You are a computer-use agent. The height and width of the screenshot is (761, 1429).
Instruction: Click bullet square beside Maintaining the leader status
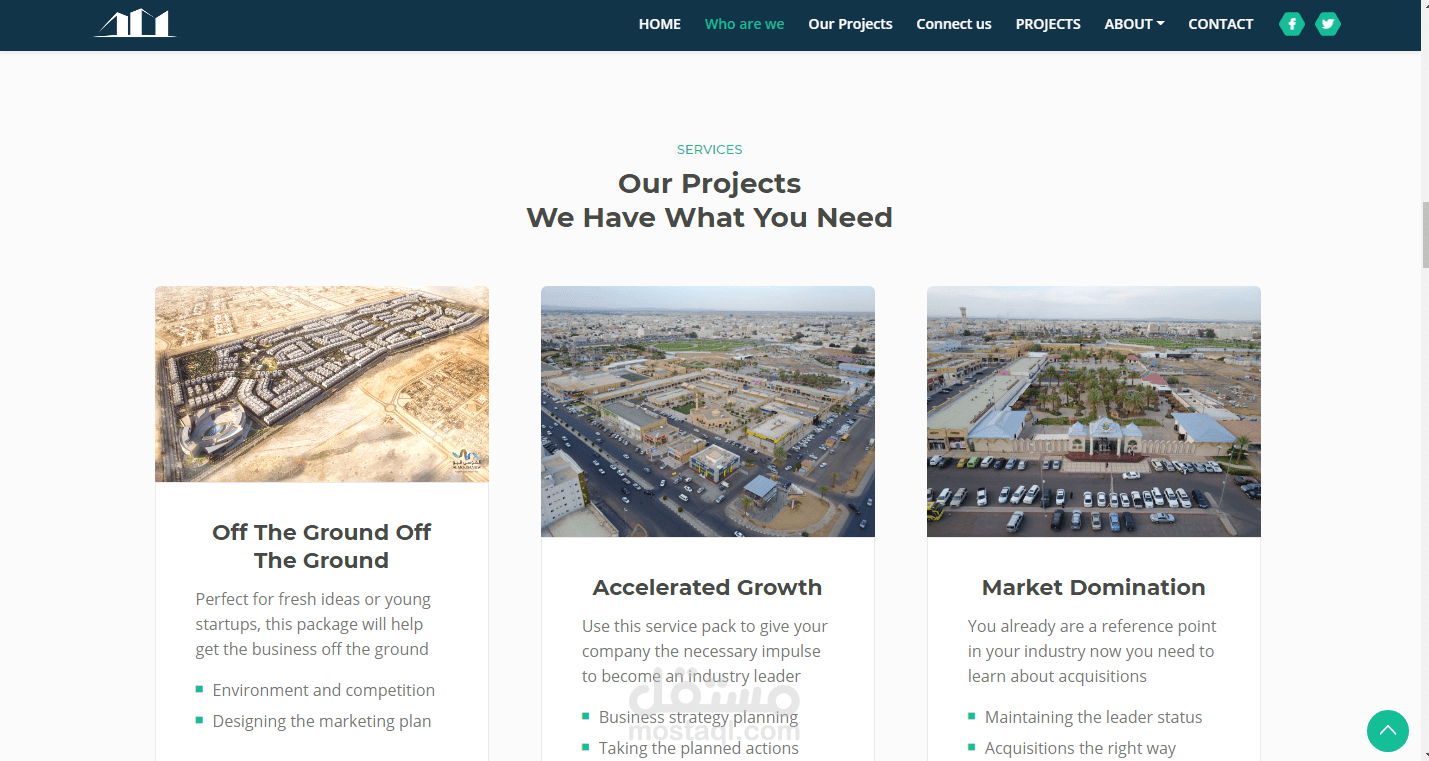(972, 716)
